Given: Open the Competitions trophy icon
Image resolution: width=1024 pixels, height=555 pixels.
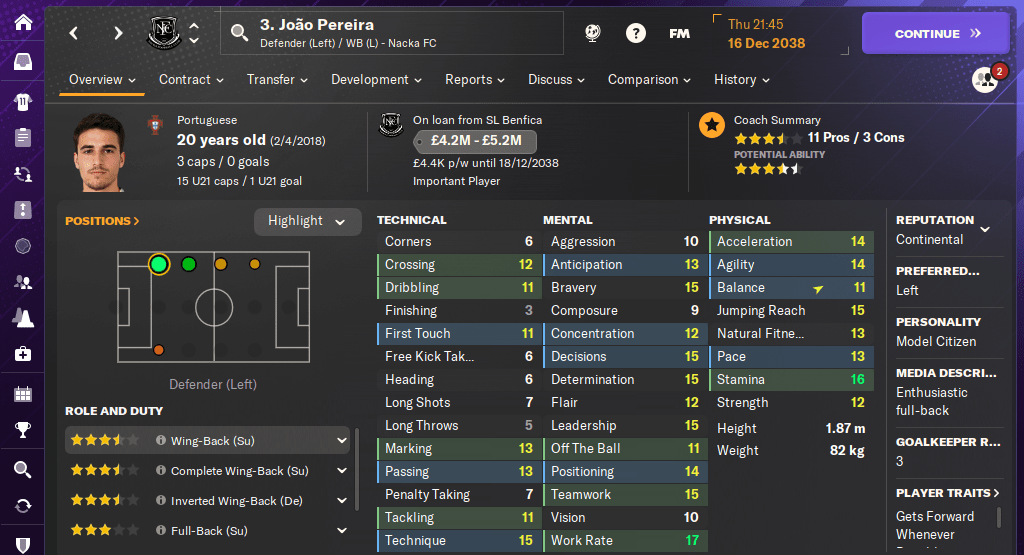Looking at the screenshot, I should [x=22, y=431].
